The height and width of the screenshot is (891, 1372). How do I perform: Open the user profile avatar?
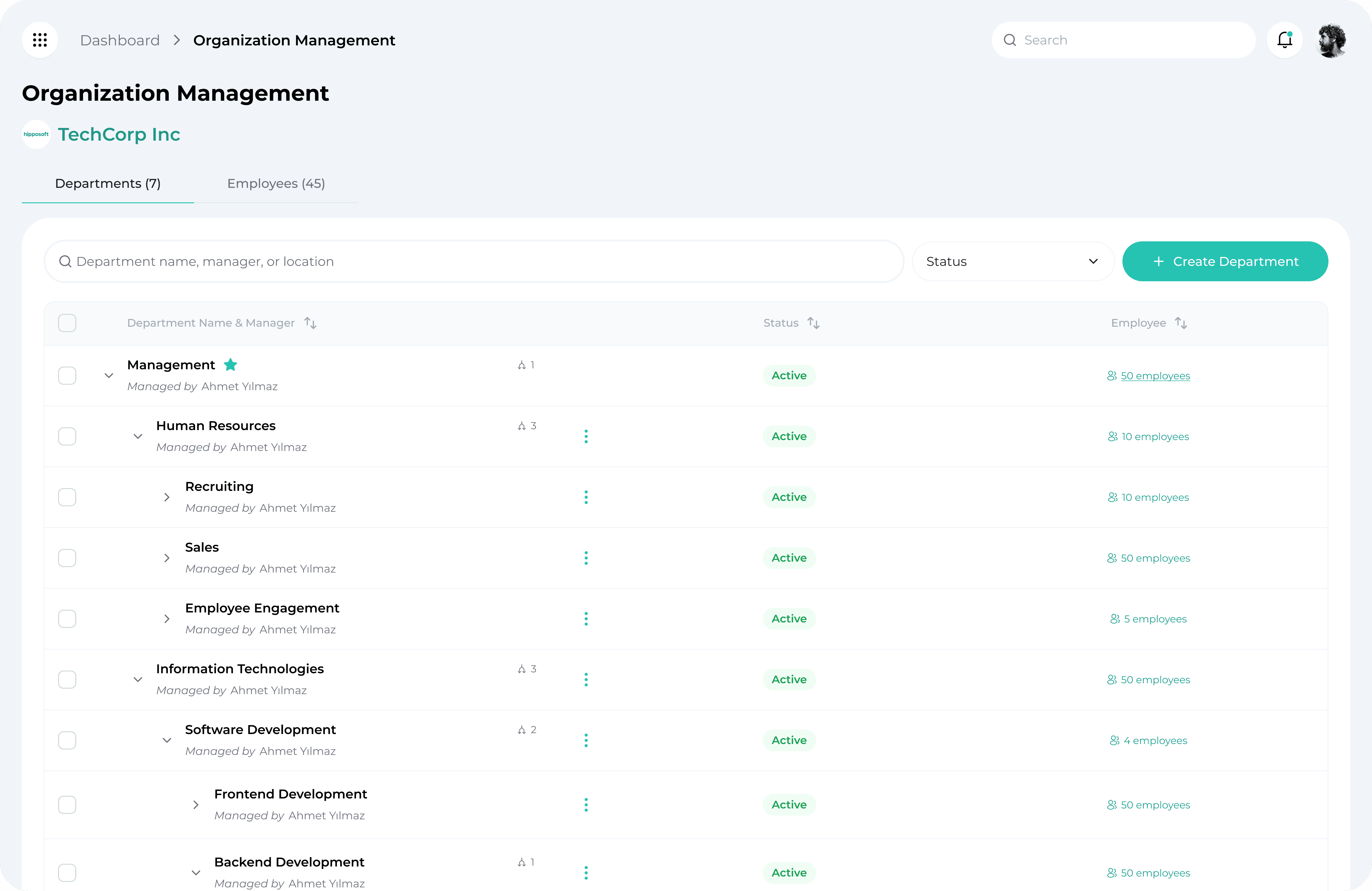coord(1332,40)
